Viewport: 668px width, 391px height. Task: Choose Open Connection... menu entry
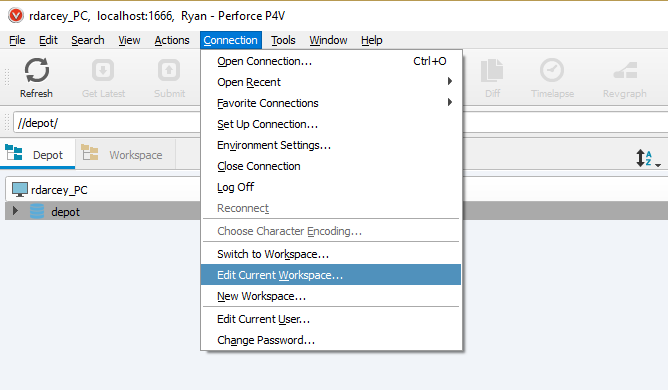click(331, 61)
